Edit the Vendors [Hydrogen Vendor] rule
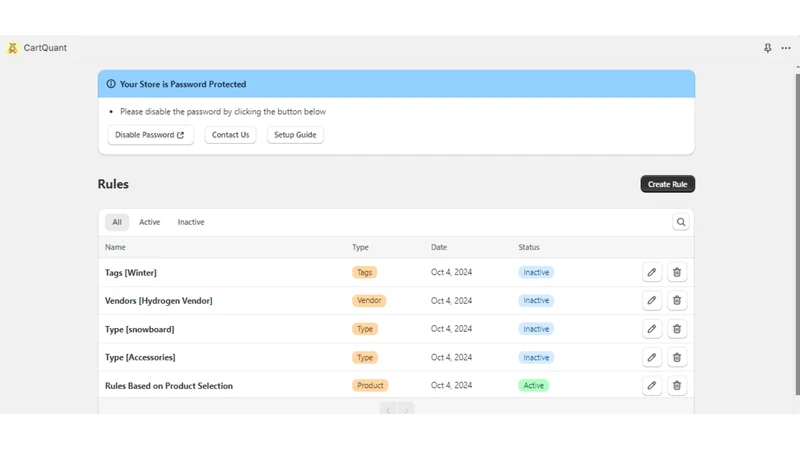800x450 pixels. click(x=652, y=301)
